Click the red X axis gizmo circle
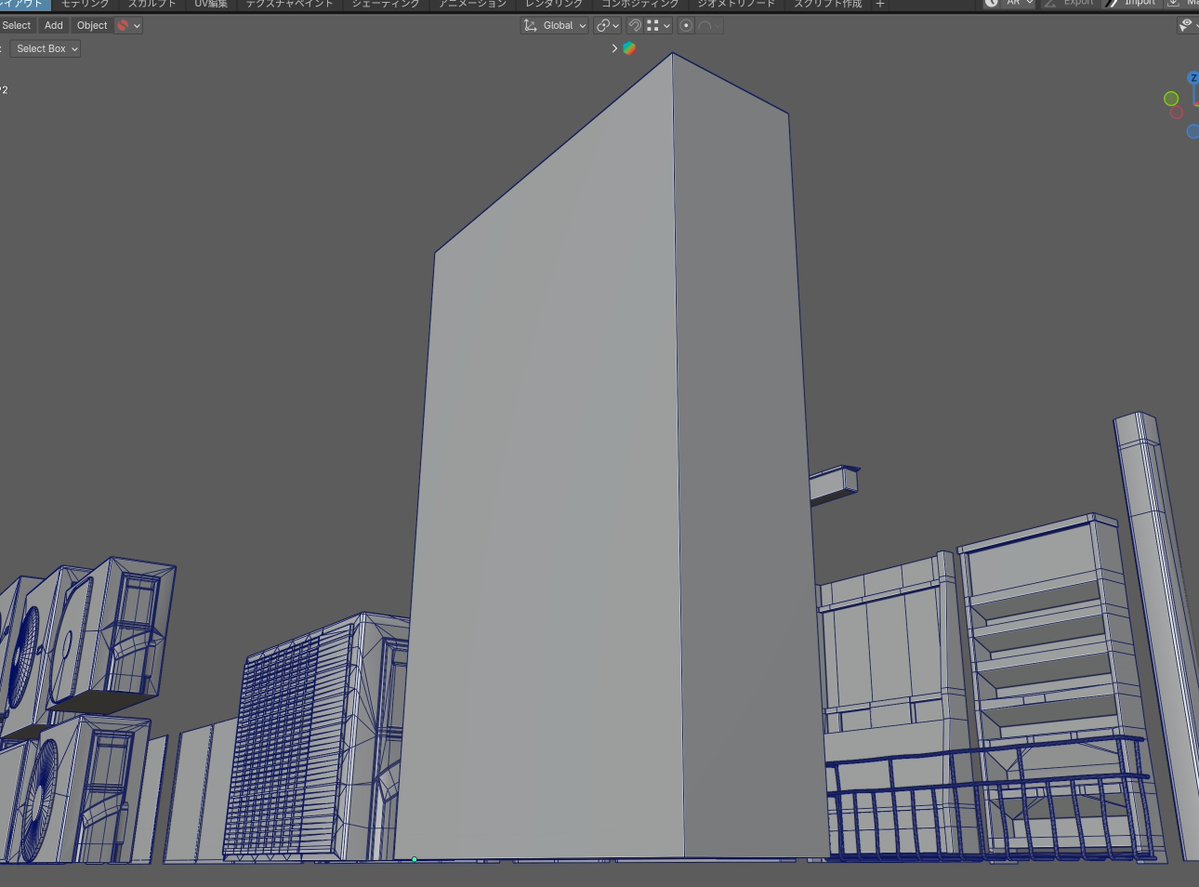Viewport: 1199px width, 887px height. (x=1177, y=112)
